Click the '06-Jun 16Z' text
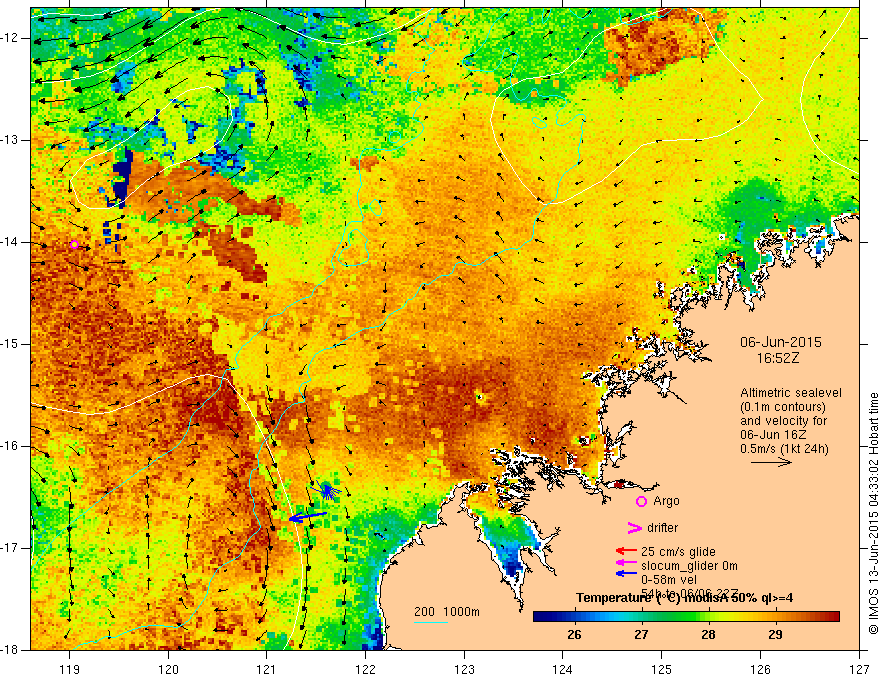The image size is (880, 680). 769,435
